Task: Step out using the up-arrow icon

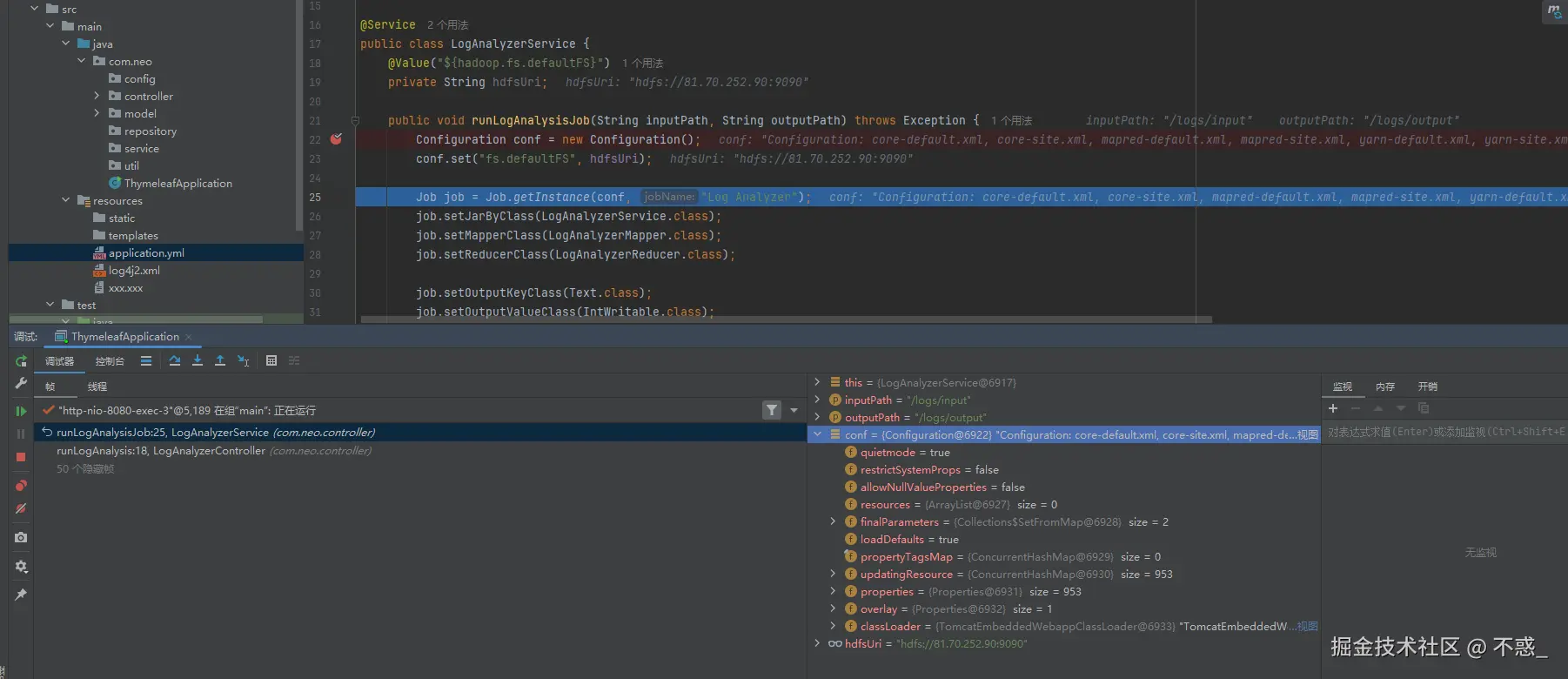Action: point(220,360)
